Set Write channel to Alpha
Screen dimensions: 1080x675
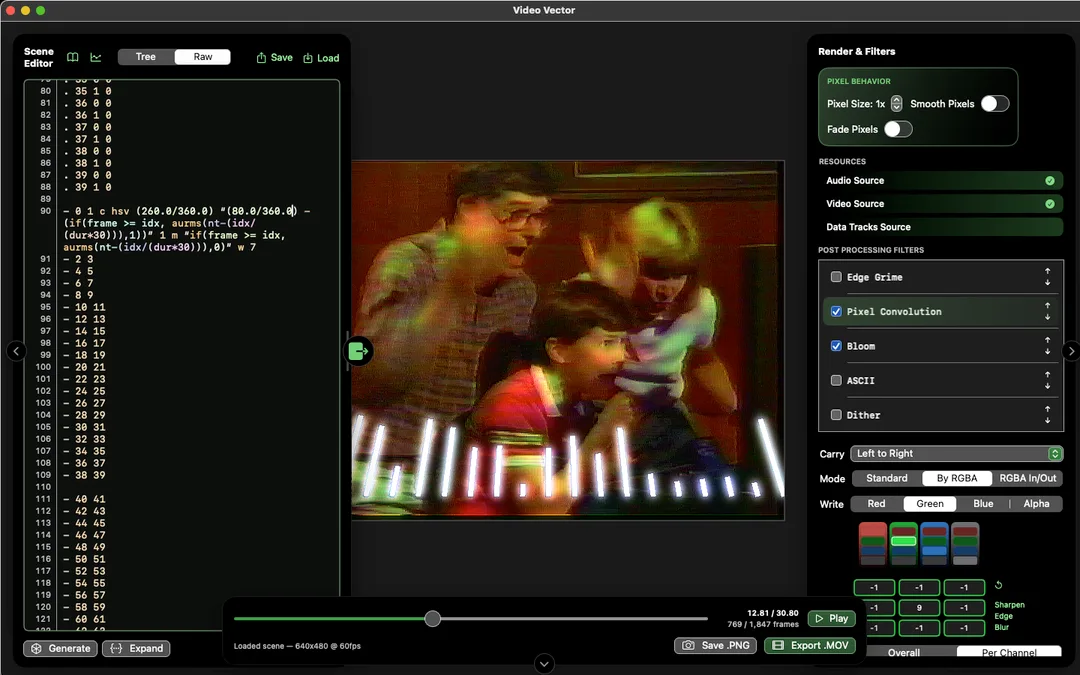pos(1036,503)
